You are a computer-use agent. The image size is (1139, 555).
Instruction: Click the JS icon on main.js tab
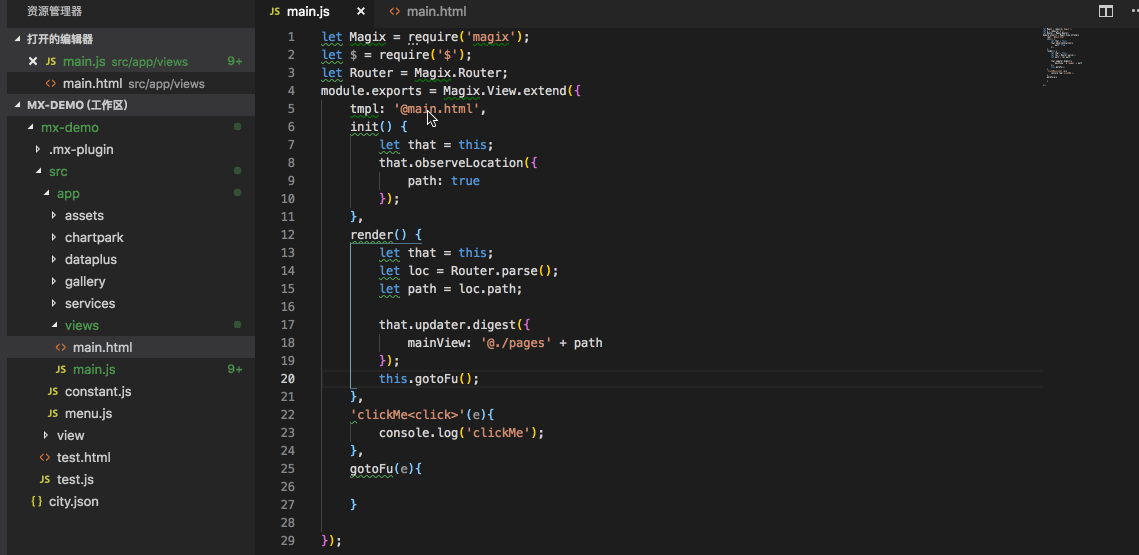pos(275,12)
